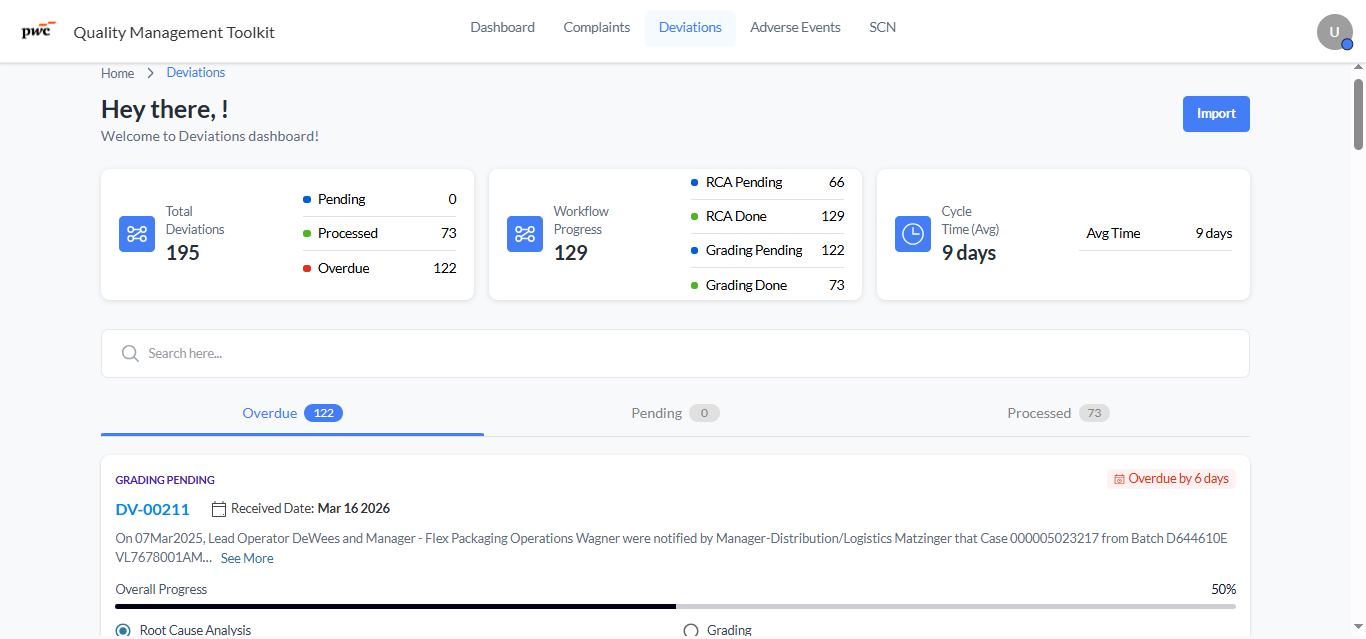Click the Import button
1366x639 pixels.
tap(1216, 114)
